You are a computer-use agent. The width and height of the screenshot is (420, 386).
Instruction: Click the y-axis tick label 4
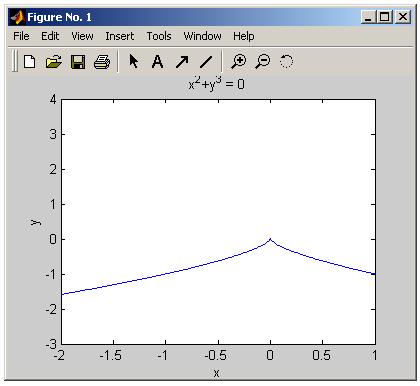[53, 99]
